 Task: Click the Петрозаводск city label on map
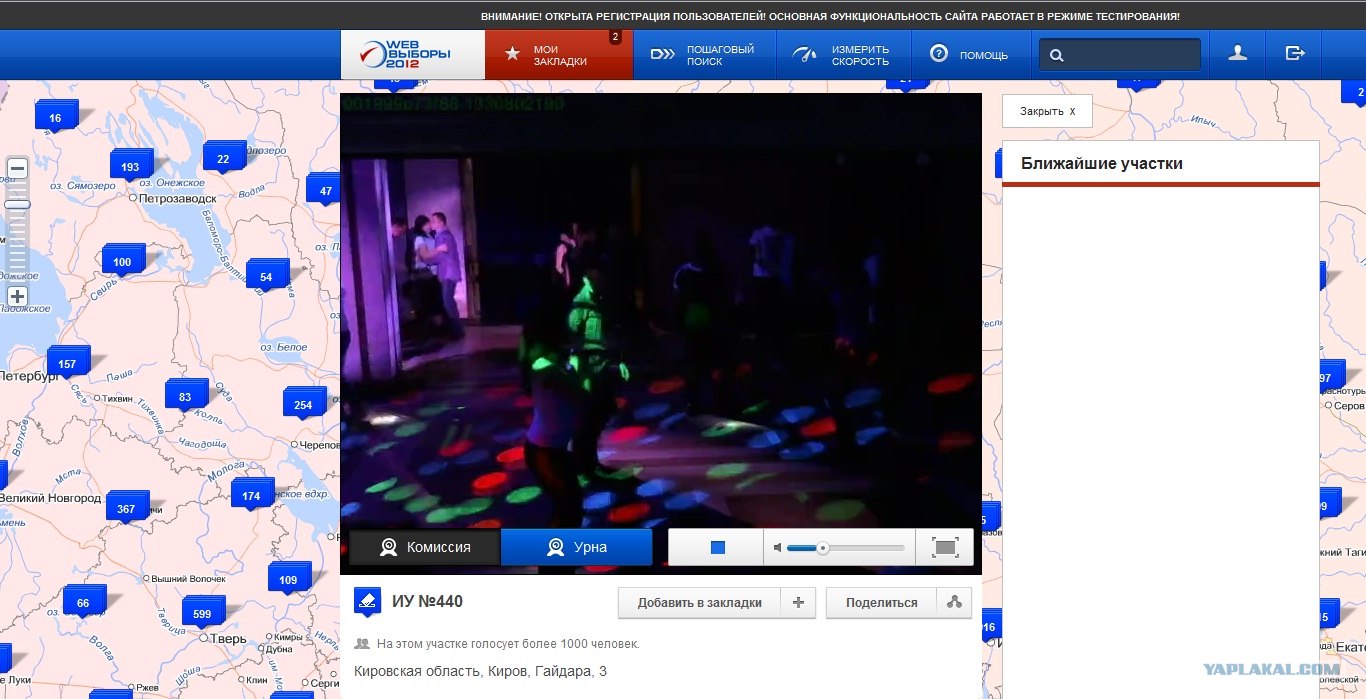(178, 198)
